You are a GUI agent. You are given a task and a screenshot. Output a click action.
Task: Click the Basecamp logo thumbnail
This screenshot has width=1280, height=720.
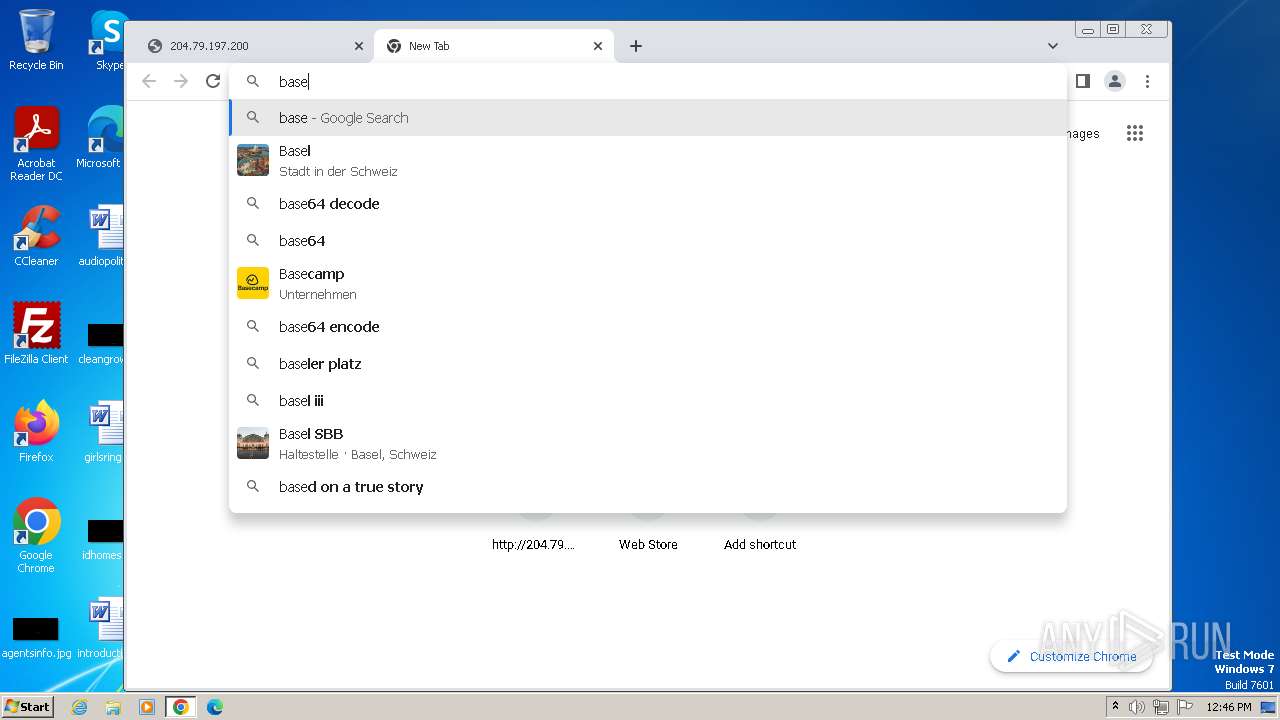tap(253, 283)
